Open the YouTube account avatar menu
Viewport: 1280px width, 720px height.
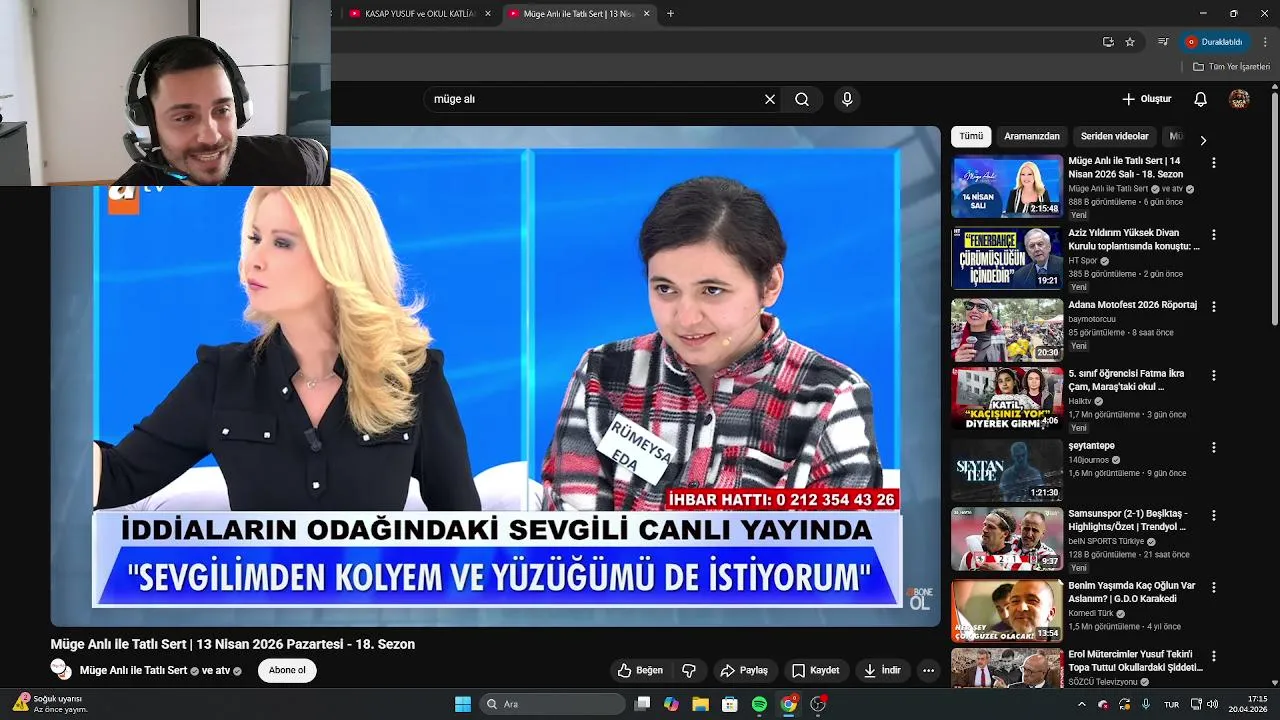click(1239, 99)
